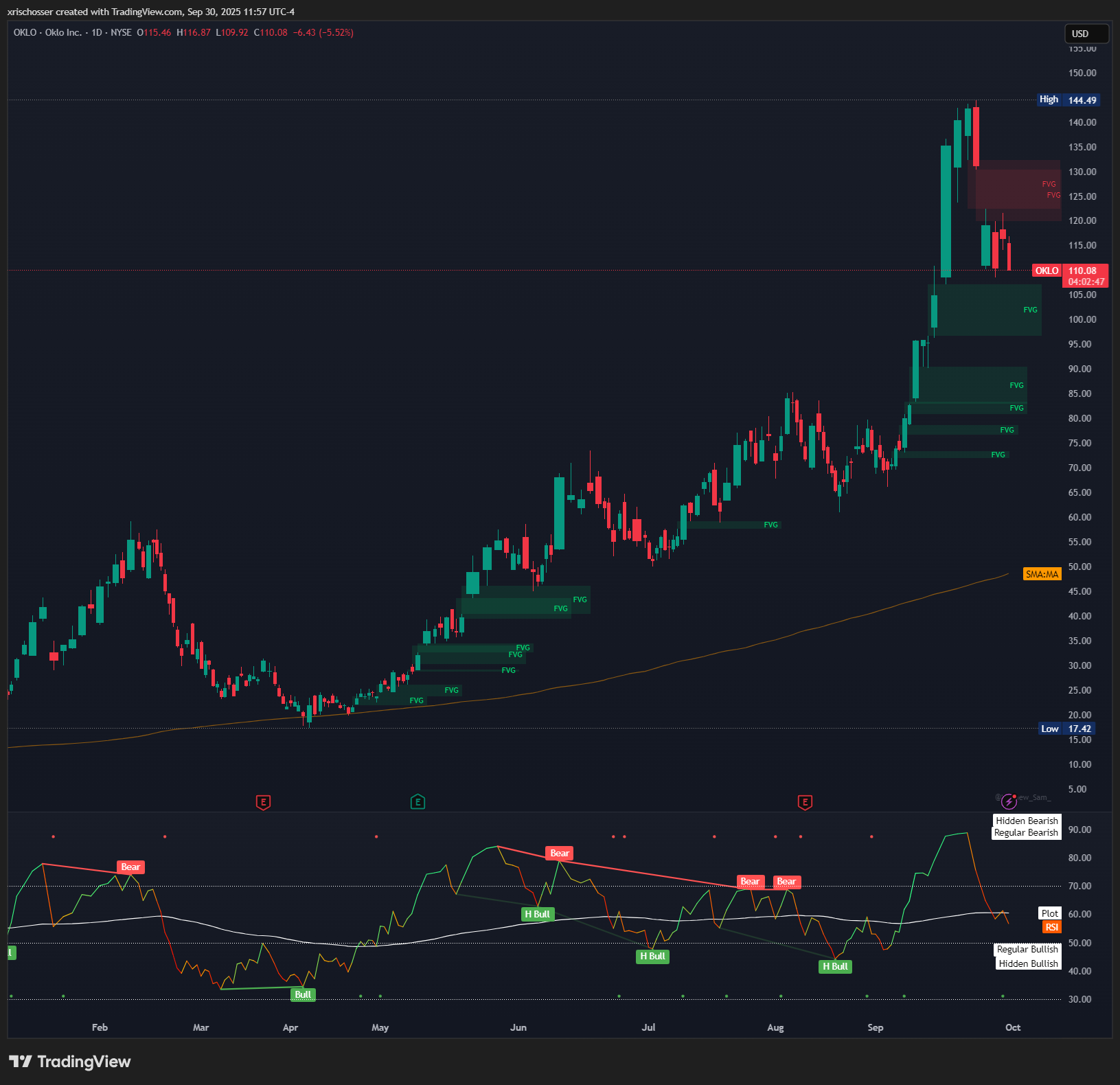The width and height of the screenshot is (1120, 1085).
Task: Click the upper red FVG label near 127
Action: [1049, 184]
